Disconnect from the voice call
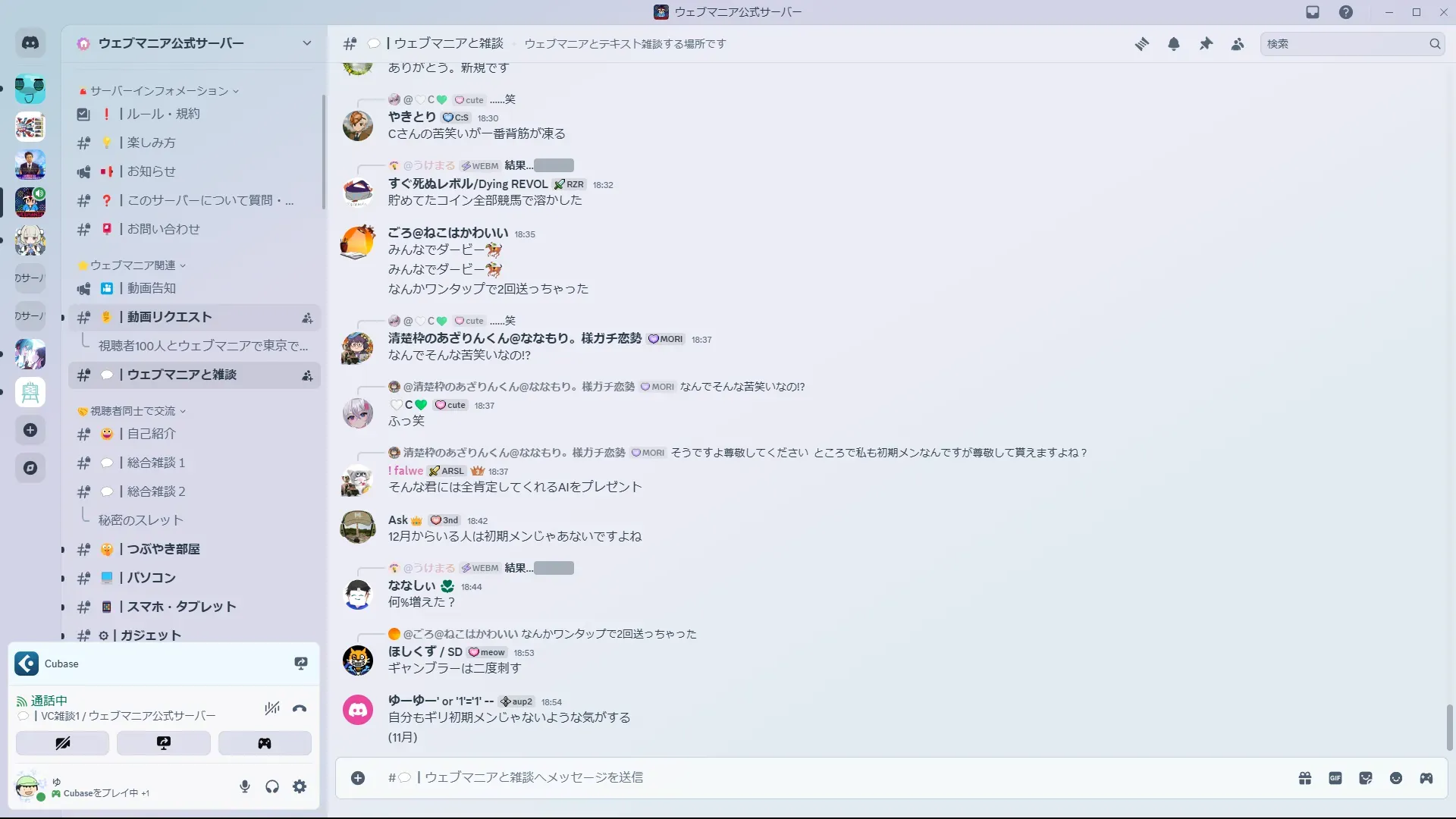The image size is (1456, 819). [300, 709]
